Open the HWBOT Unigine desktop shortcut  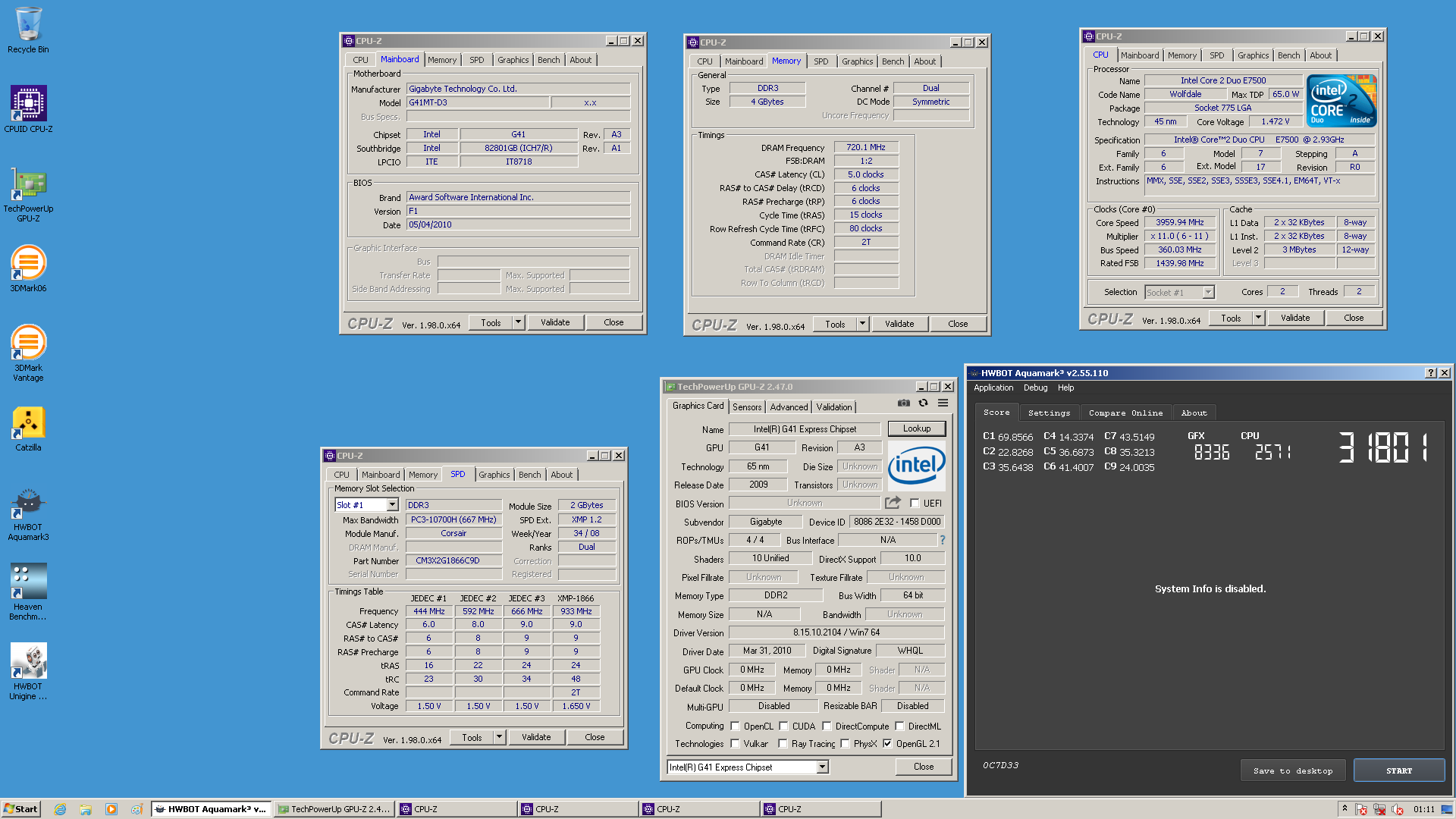[28, 671]
